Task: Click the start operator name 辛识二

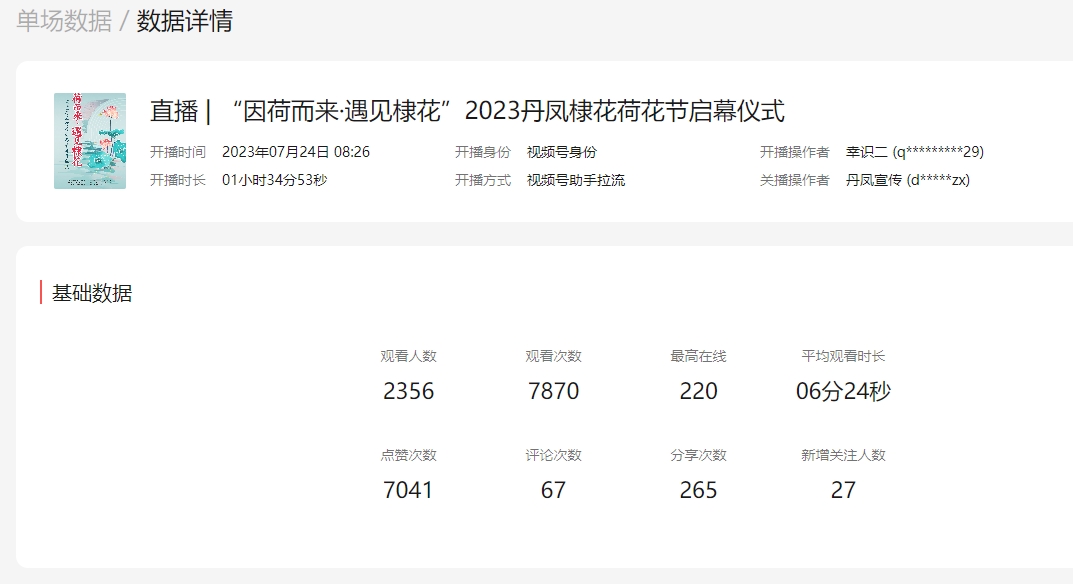Action: (867, 152)
